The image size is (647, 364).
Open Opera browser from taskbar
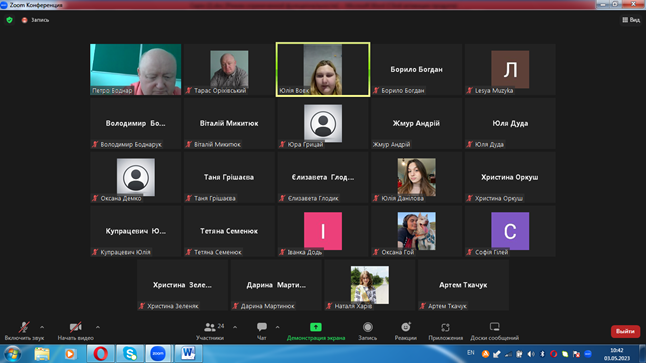click(100, 354)
